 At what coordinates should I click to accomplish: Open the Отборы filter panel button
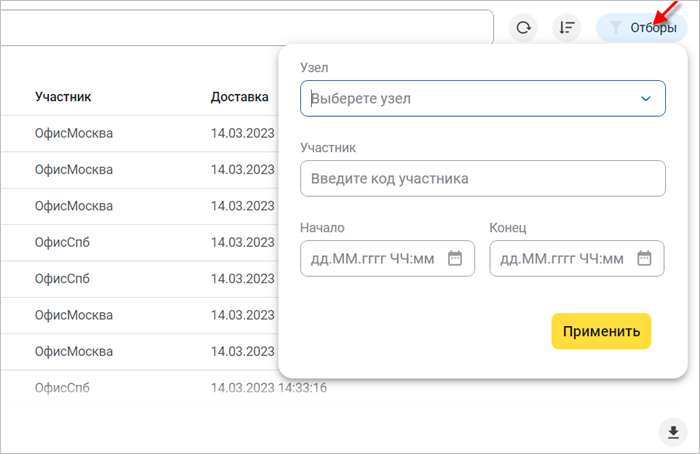click(x=641, y=27)
